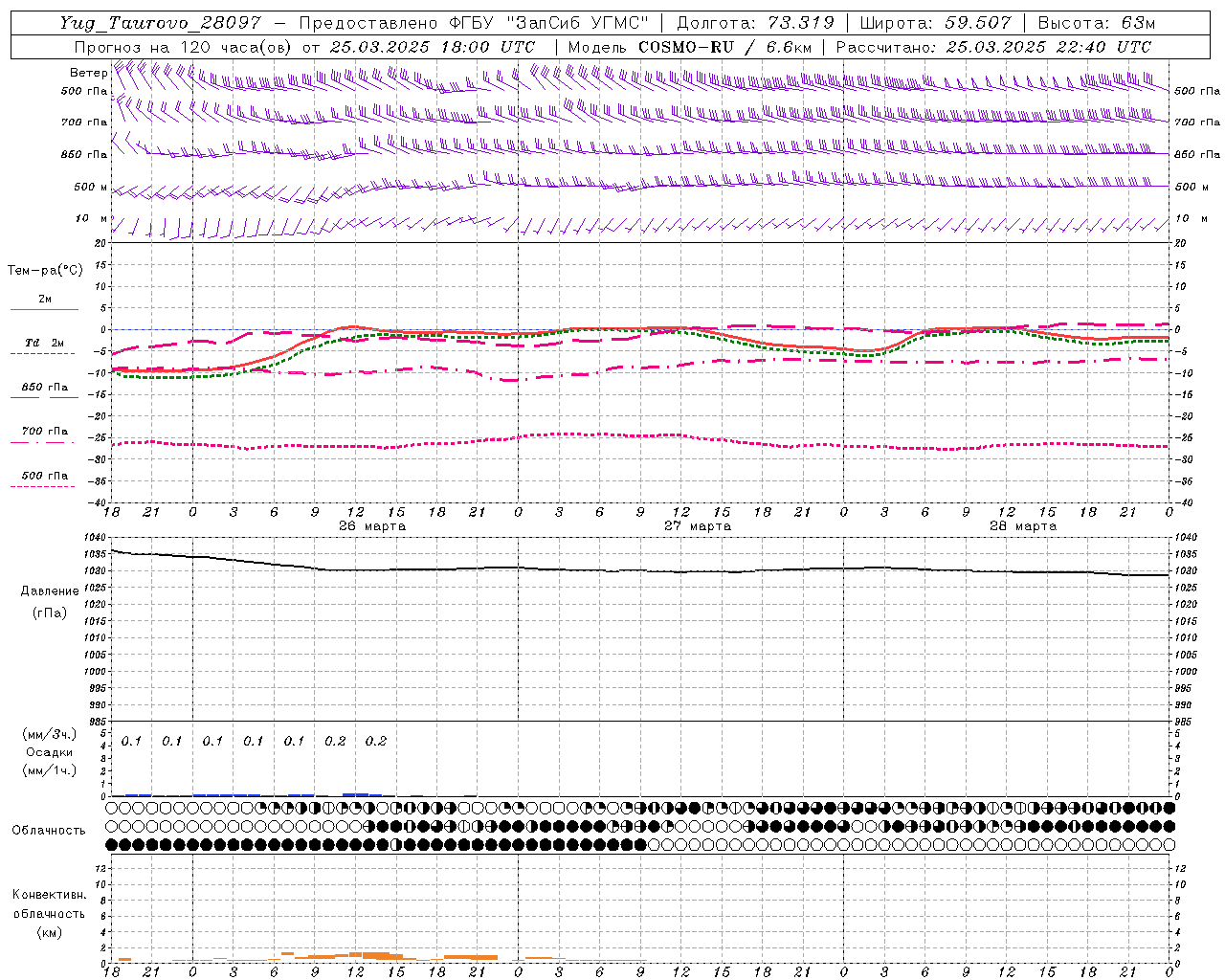Click the Давление panel title
This screenshot has width=1225, height=980.
[x=50, y=591]
